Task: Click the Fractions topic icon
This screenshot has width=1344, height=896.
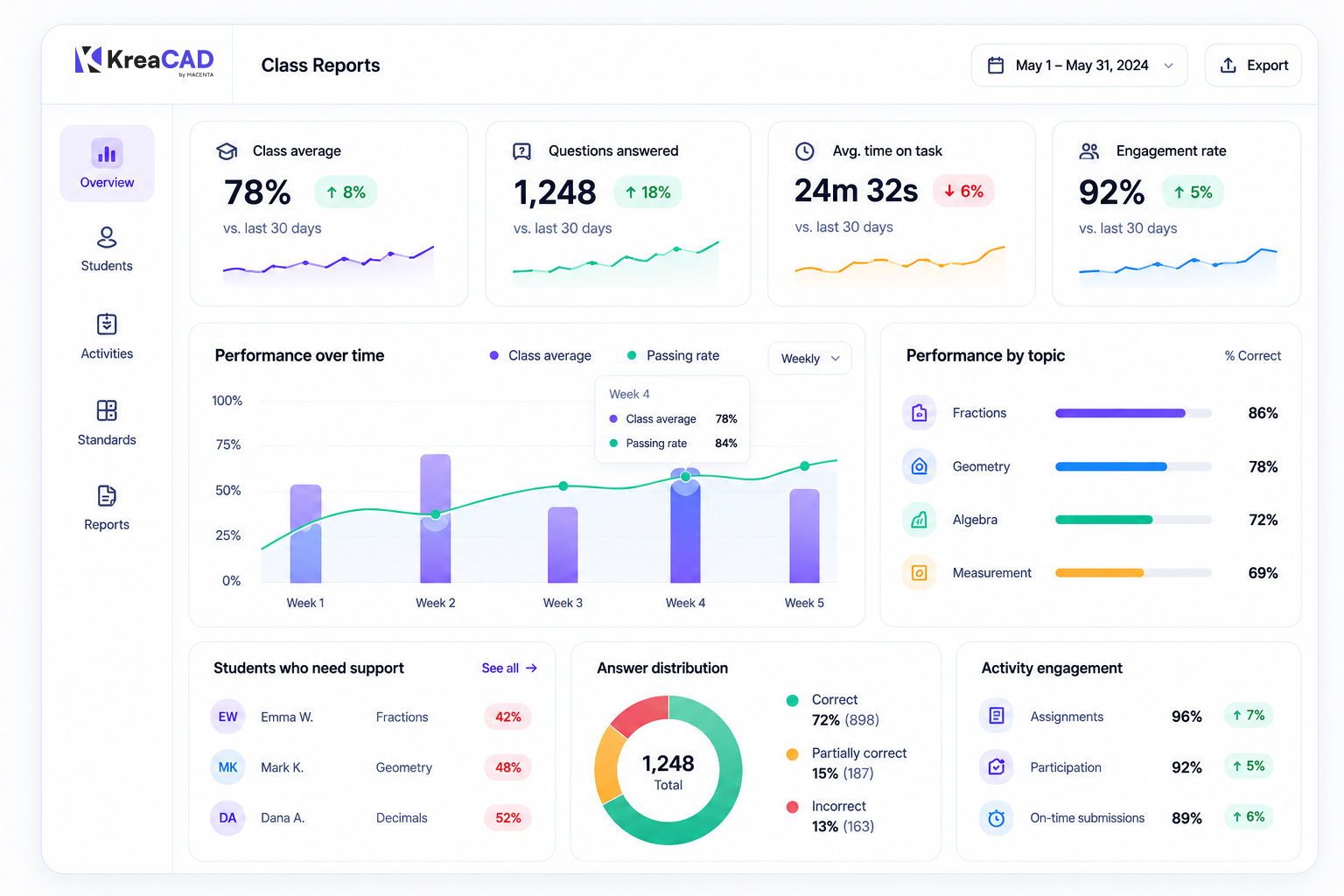Action: [919, 413]
